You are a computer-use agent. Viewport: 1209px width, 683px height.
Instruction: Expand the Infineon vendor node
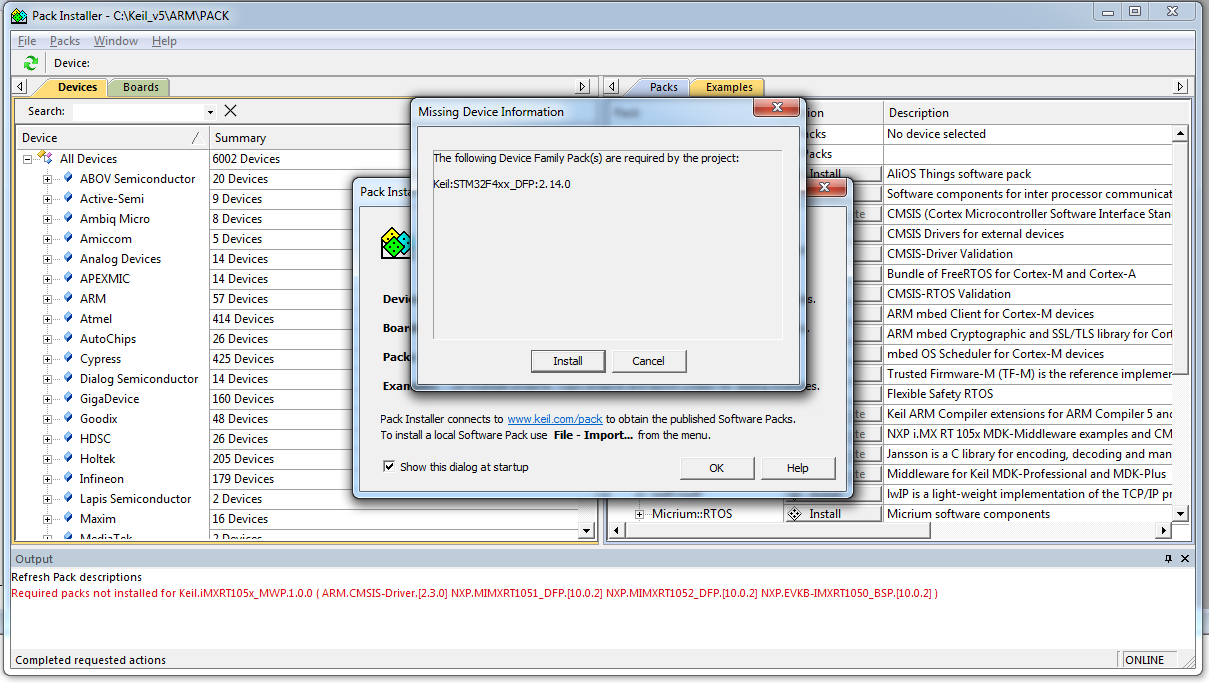click(47, 479)
